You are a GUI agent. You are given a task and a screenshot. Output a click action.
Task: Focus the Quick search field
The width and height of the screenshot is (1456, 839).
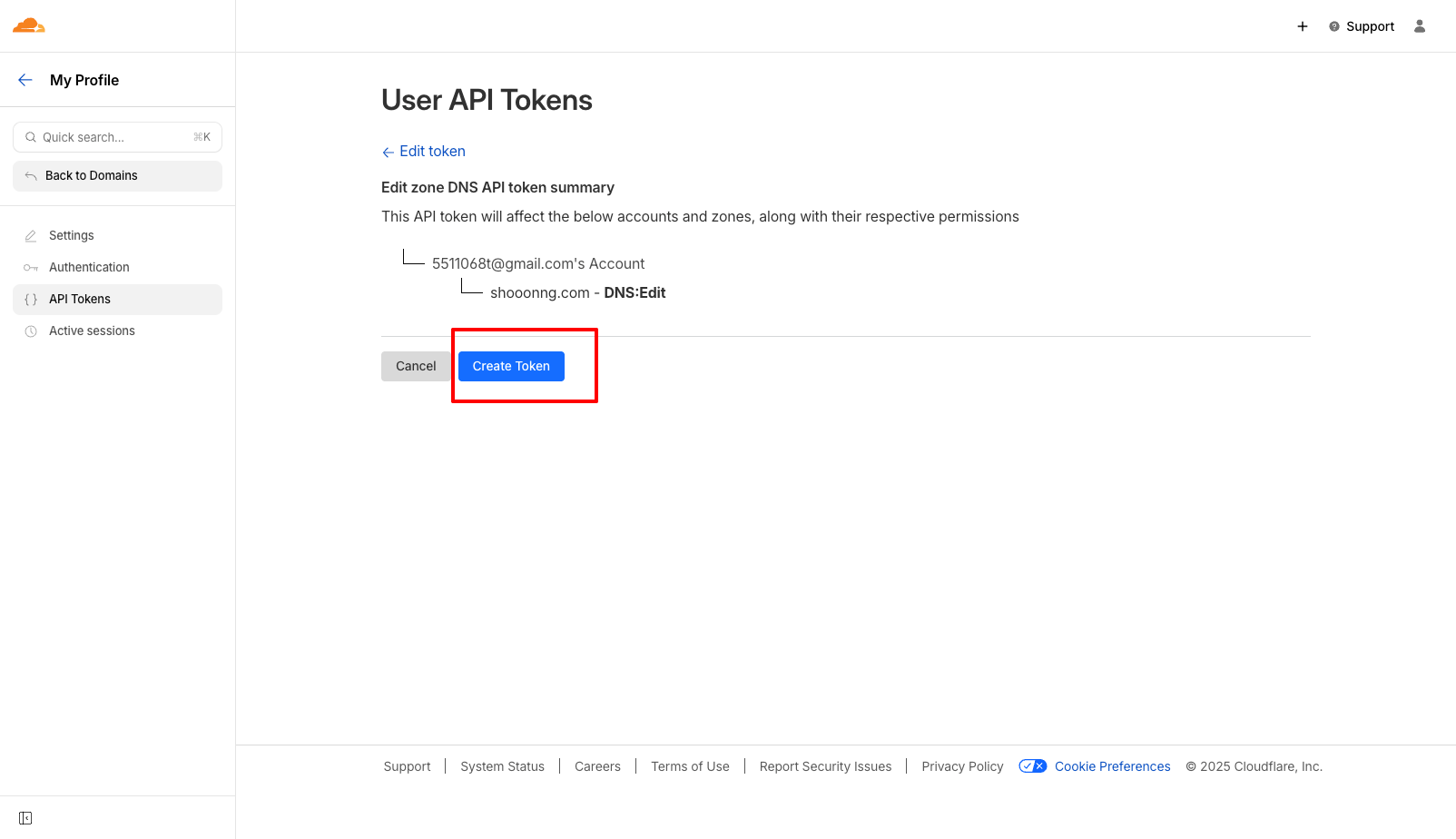tap(117, 137)
